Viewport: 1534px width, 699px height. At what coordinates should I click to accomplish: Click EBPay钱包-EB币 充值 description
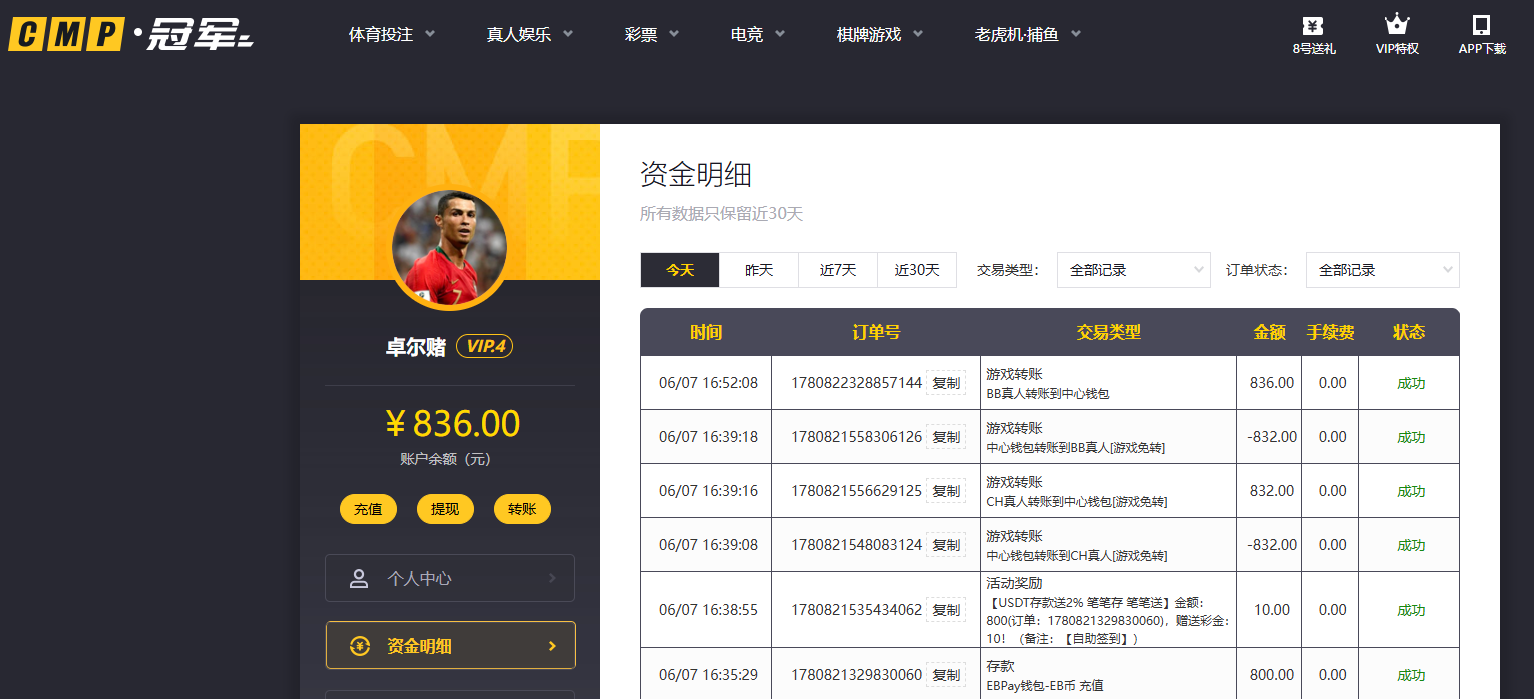coord(1045,686)
